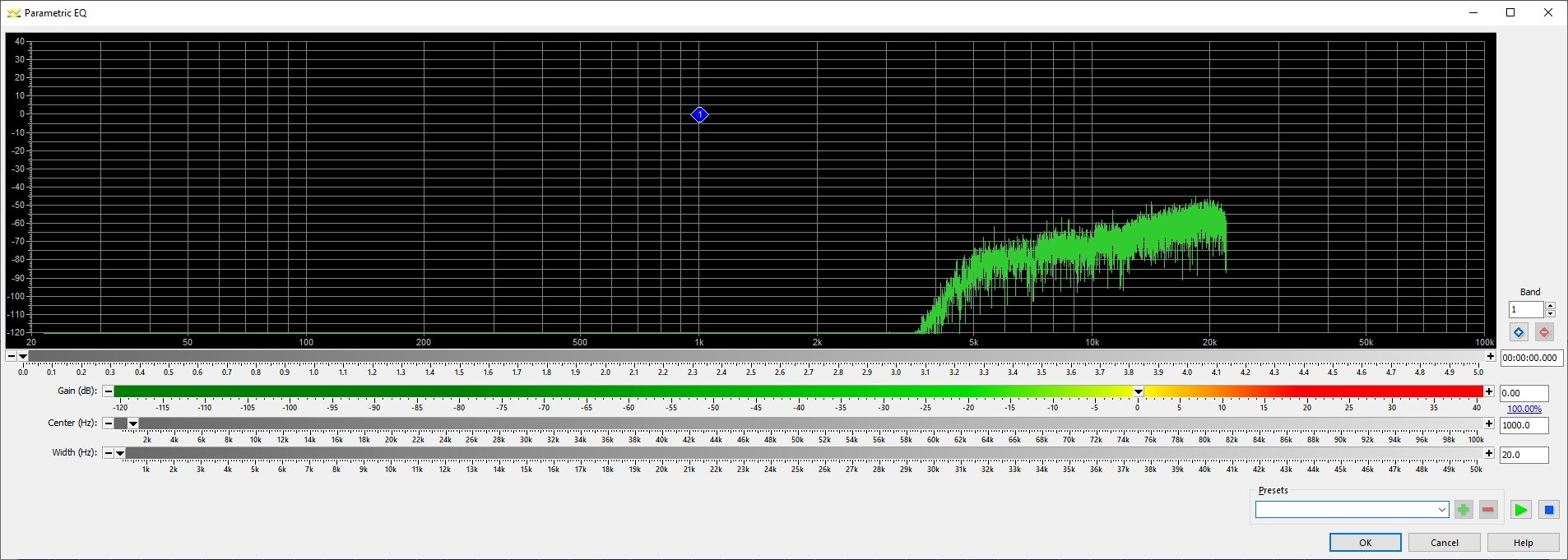1568x560 pixels.
Task: Open the Help button
Action: tap(1524, 543)
